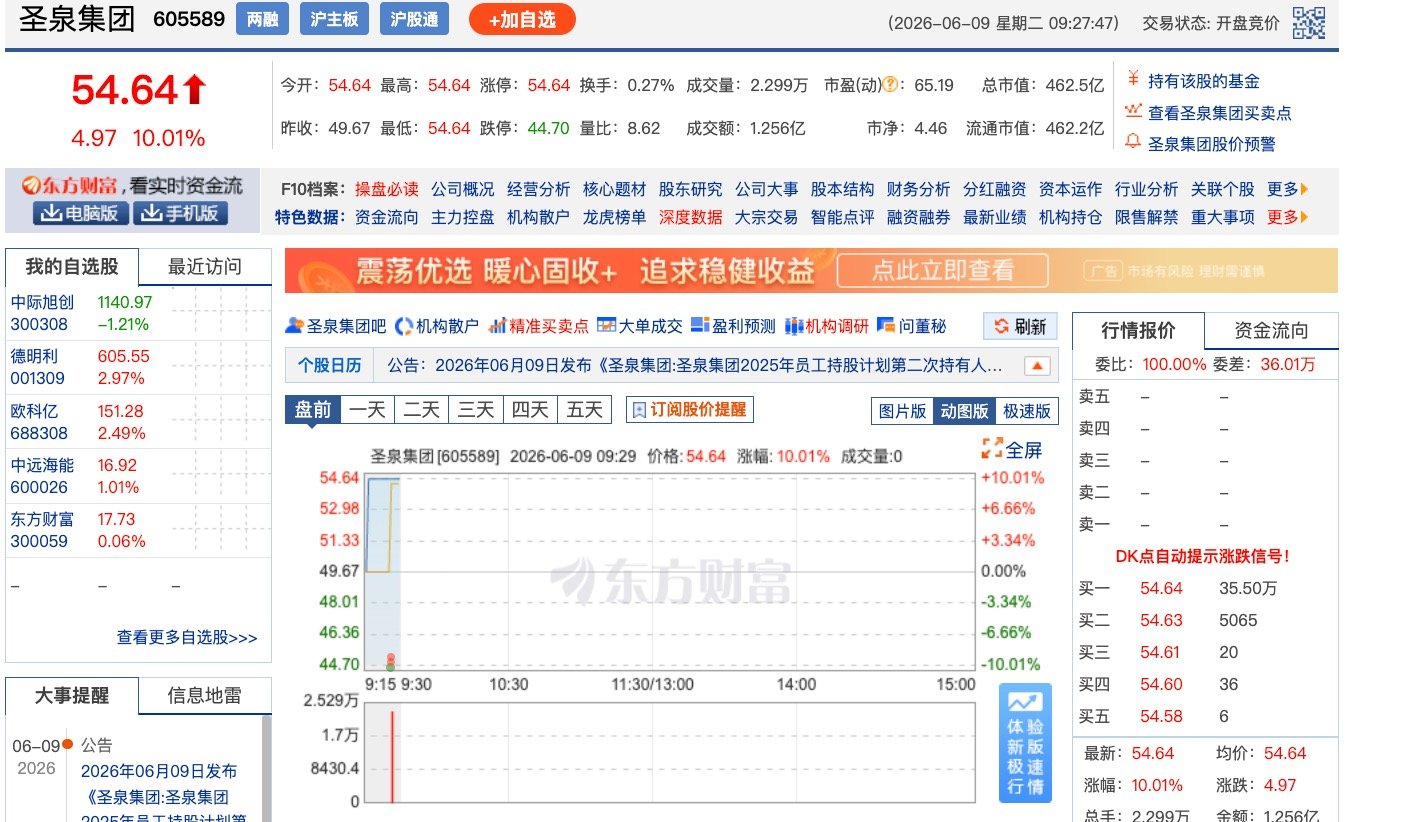Switch chart to 极速版
The height and width of the screenshot is (822, 1408).
pyautogui.click(x=1027, y=411)
